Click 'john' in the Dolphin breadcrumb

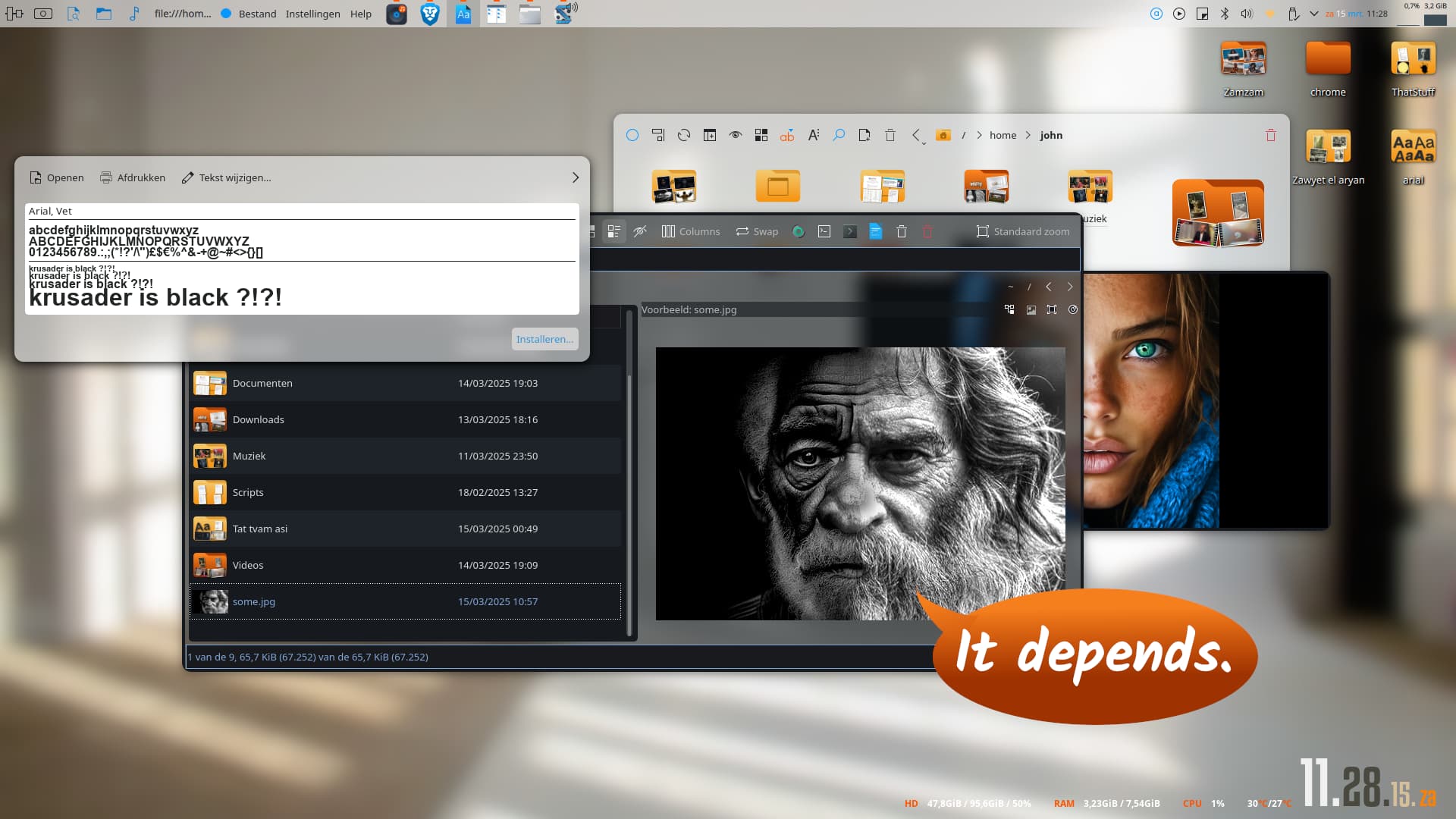(x=1051, y=135)
